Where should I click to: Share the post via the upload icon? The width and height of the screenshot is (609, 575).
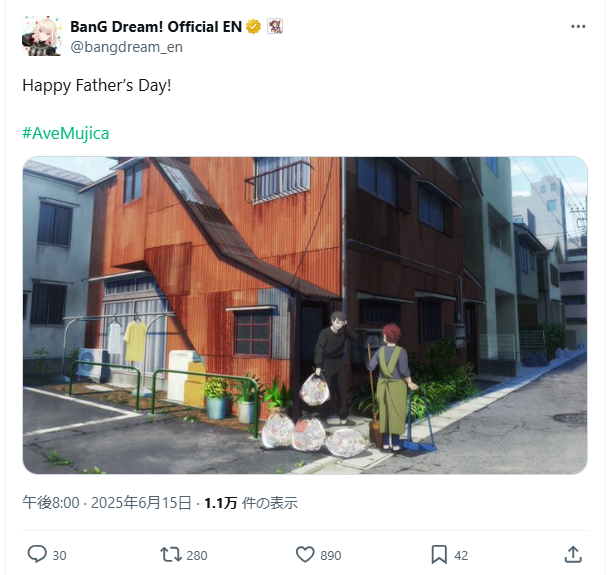(573, 554)
